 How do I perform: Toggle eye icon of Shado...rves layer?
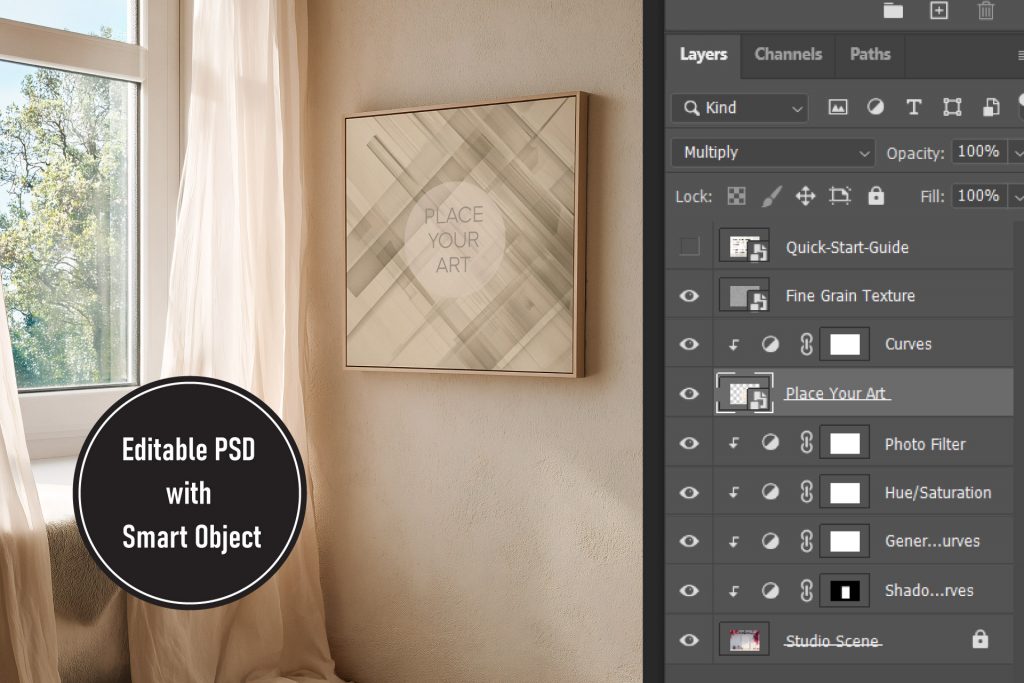click(689, 590)
